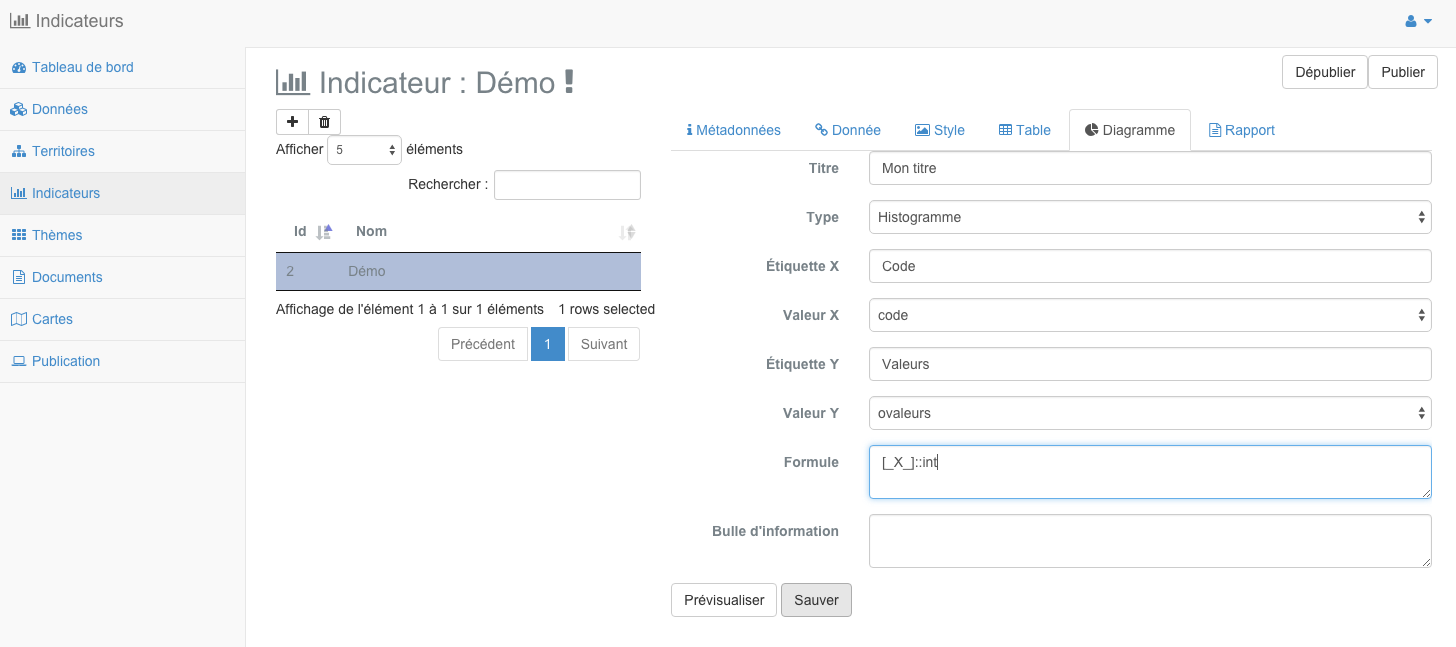Click the Nom column header
Image resolution: width=1456 pixels, height=647 pixels.
371,231
